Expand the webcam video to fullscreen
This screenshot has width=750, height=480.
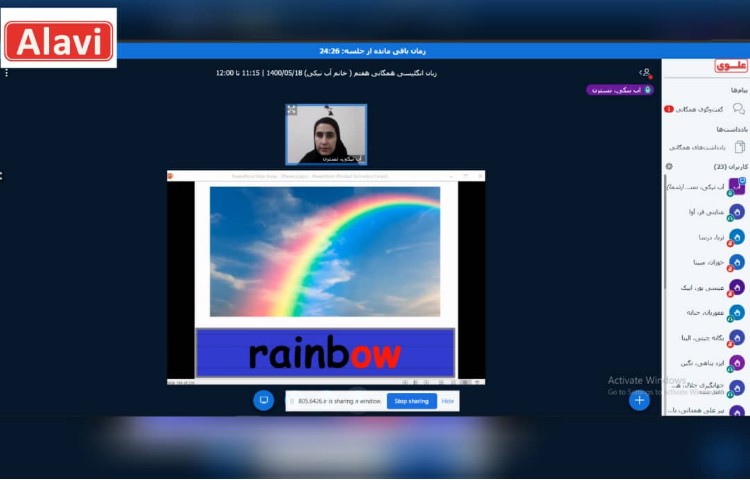tap(292, 110)
